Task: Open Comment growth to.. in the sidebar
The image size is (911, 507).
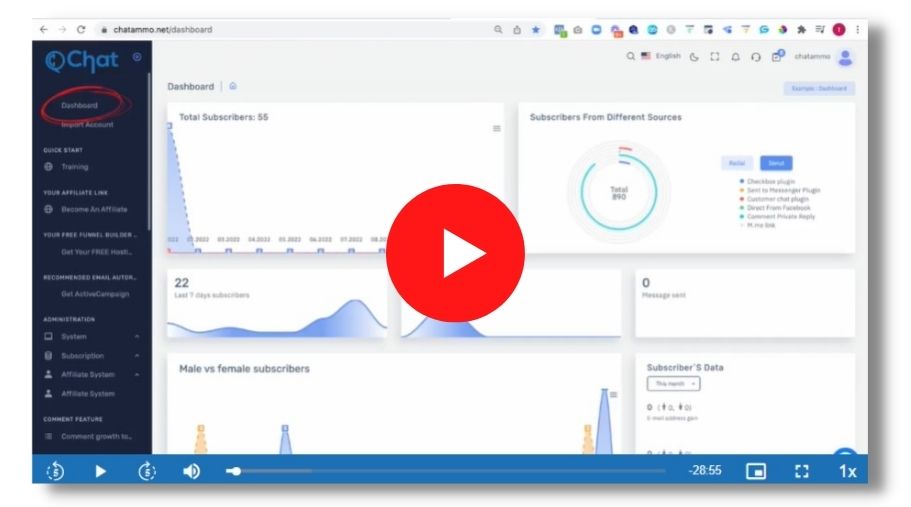Action: (x=96, y=436)
